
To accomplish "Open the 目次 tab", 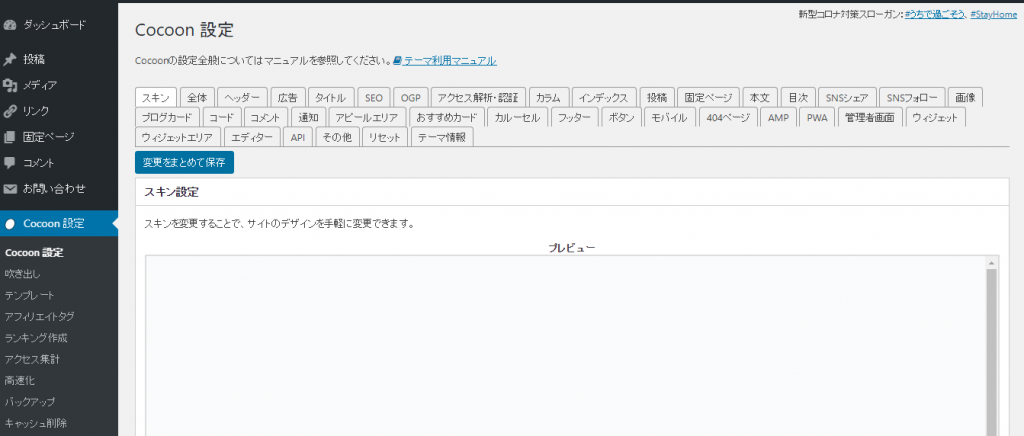I will point(798,98).
